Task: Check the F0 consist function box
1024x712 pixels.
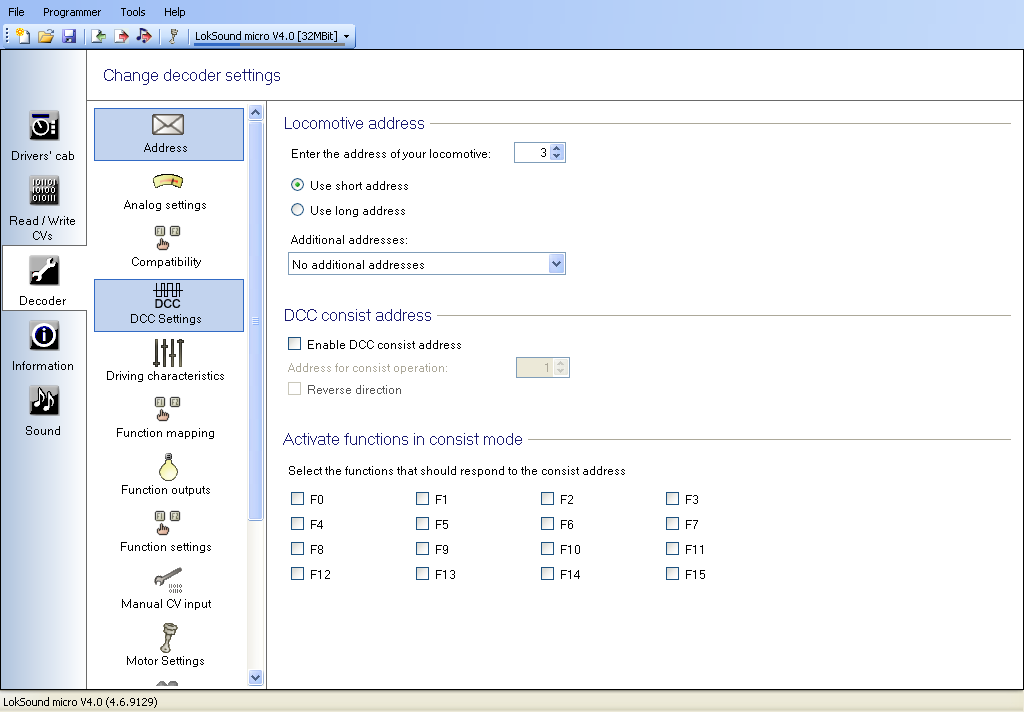Action: [297, 499]
